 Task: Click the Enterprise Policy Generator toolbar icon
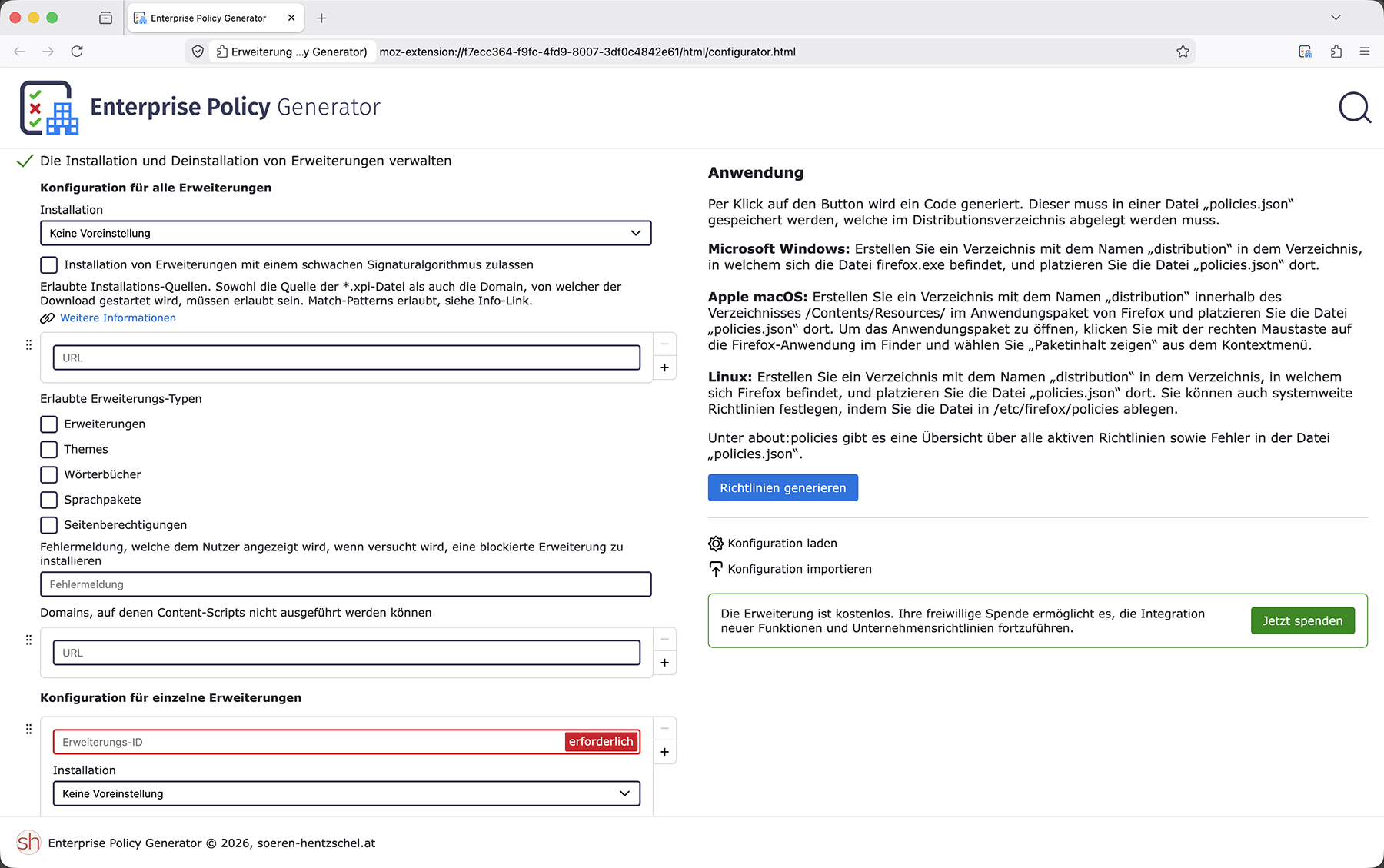[x=1305, y=52]
